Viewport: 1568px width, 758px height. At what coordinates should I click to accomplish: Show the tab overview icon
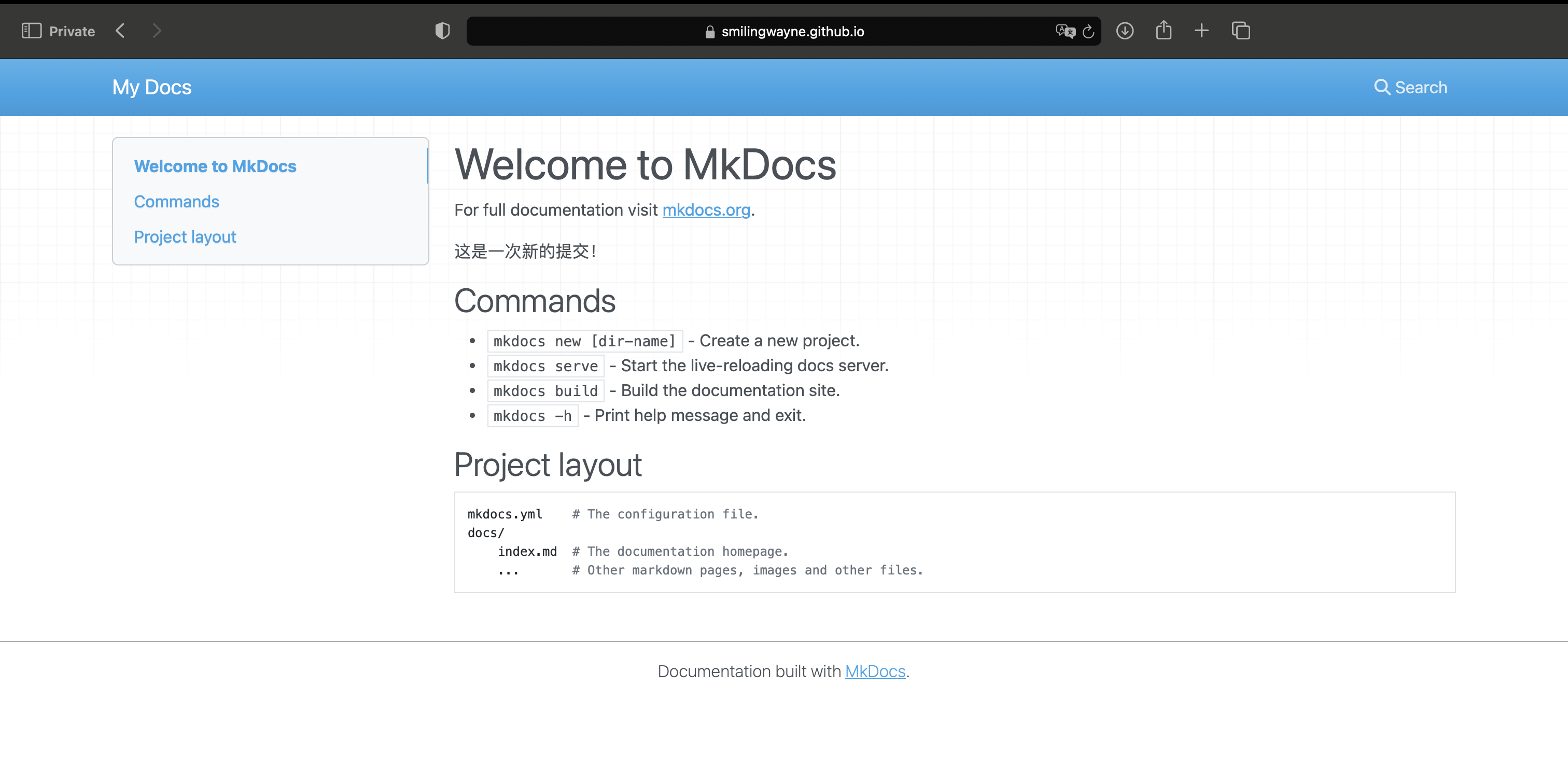click(x=1240, y=31)
